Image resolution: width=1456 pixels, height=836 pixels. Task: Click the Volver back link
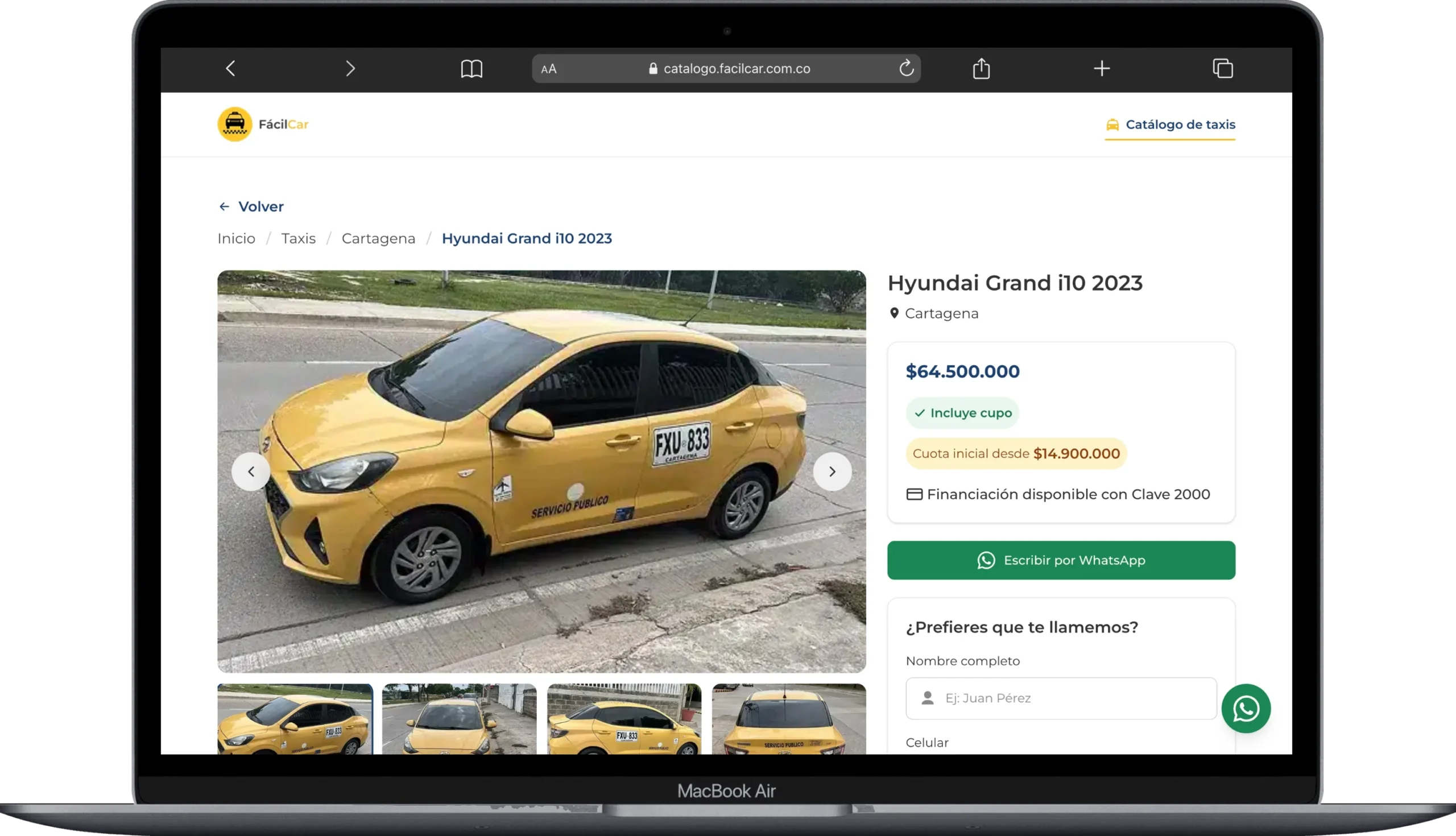(x=251, y=206)
